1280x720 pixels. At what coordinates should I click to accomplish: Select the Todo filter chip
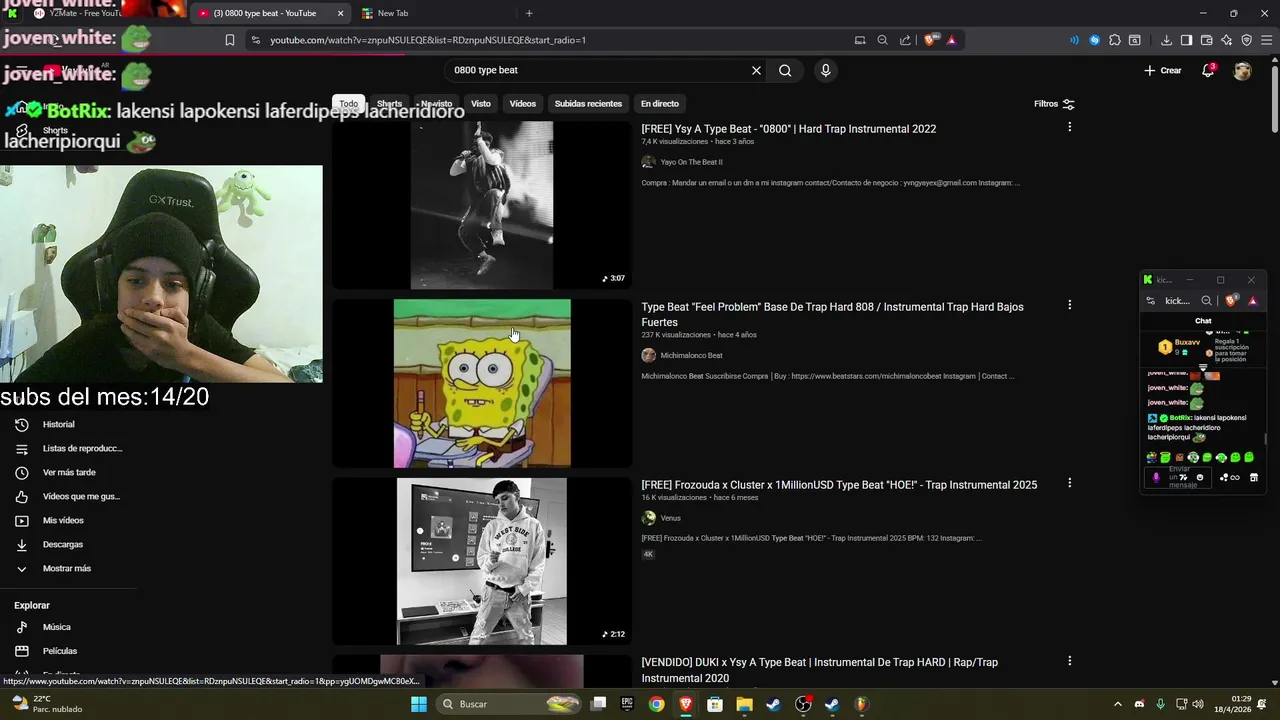pyautogui.click(x=348, y=104)
